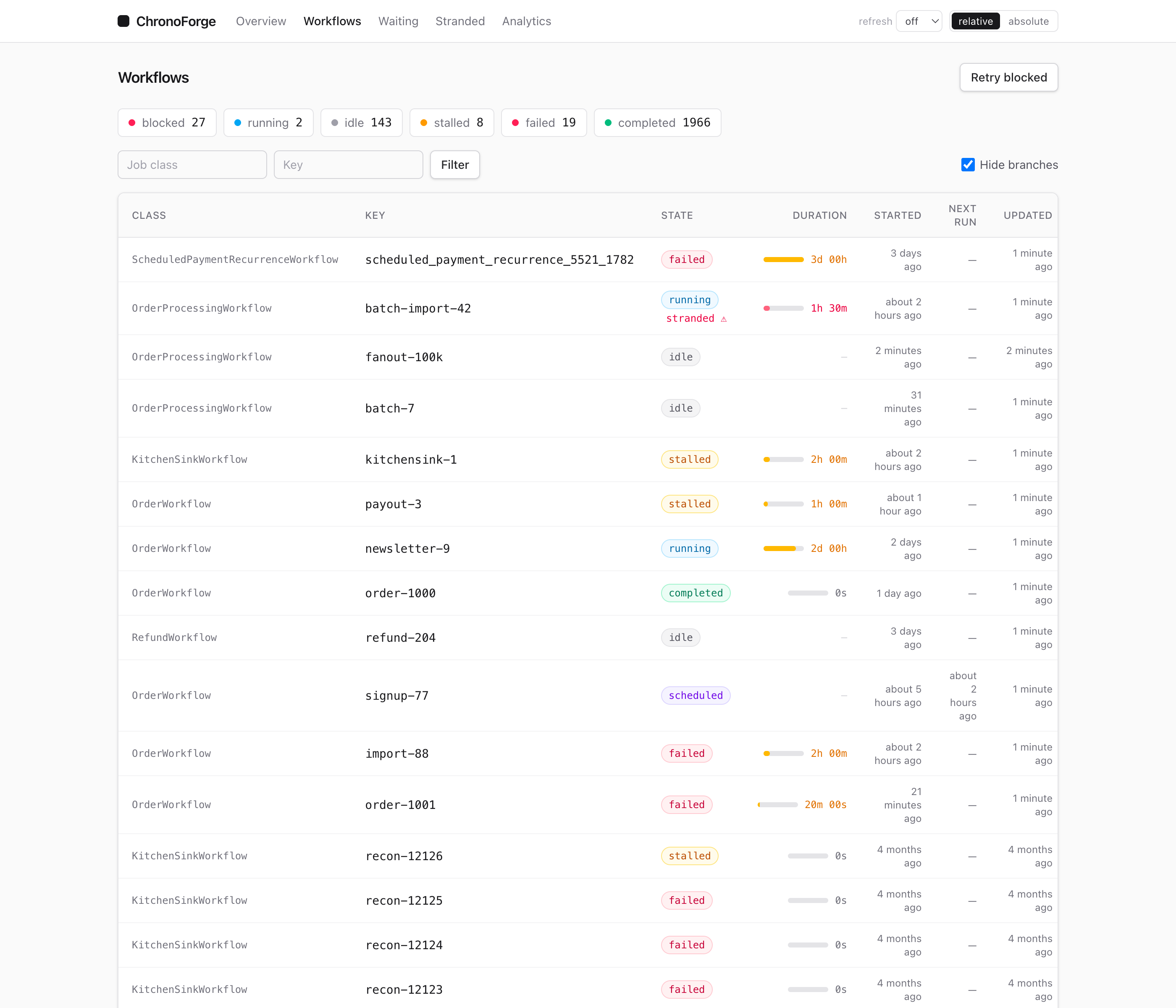The width and height of the screenshot is (1176, 1008).
Task: Click the UPDATED column header
Action: pos(1027,215)
